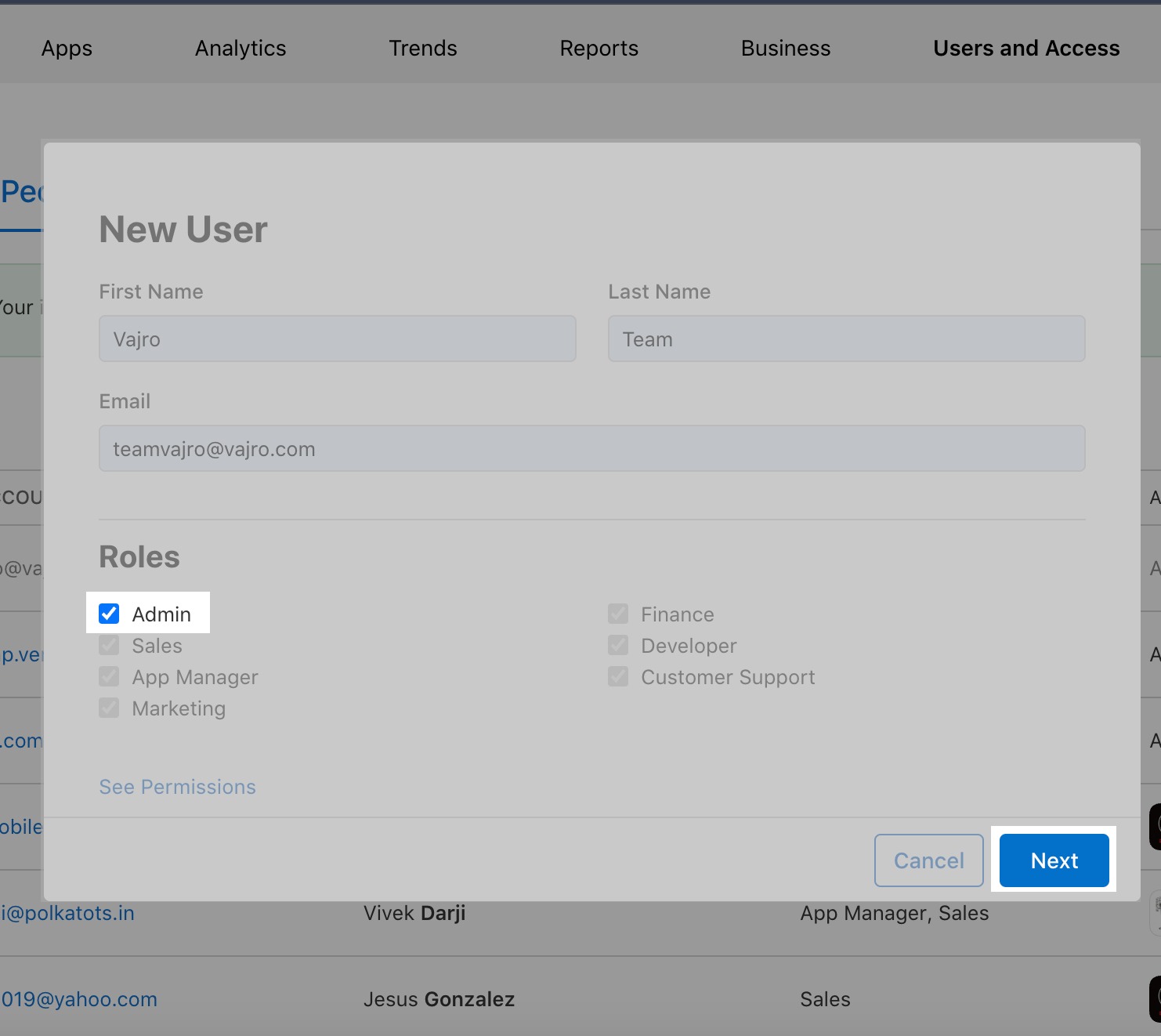Click the Next button

click(1054, 860)
